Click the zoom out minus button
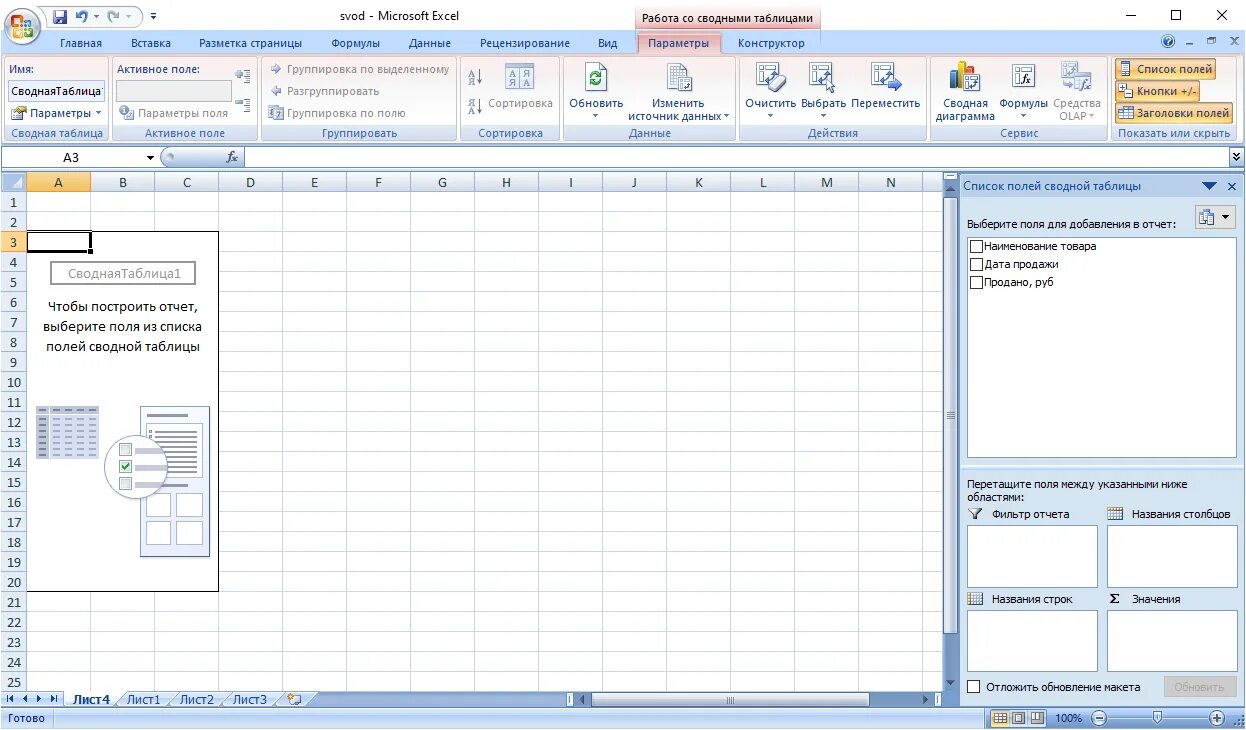Image resolution: width=1246 pixels, height=730 pixels. (x=1098, y=718)
